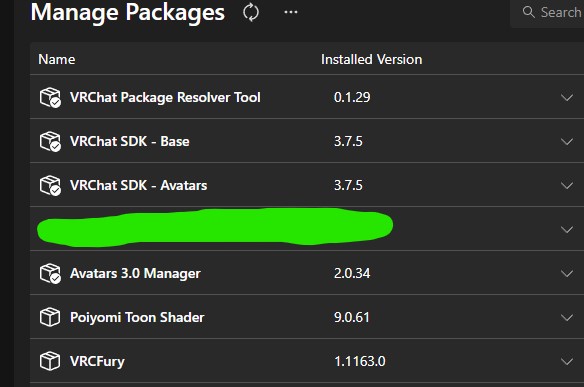This screenshot has width=584, height=387.
Task: Sort by the Name column header
Action: tap(57, 60)
